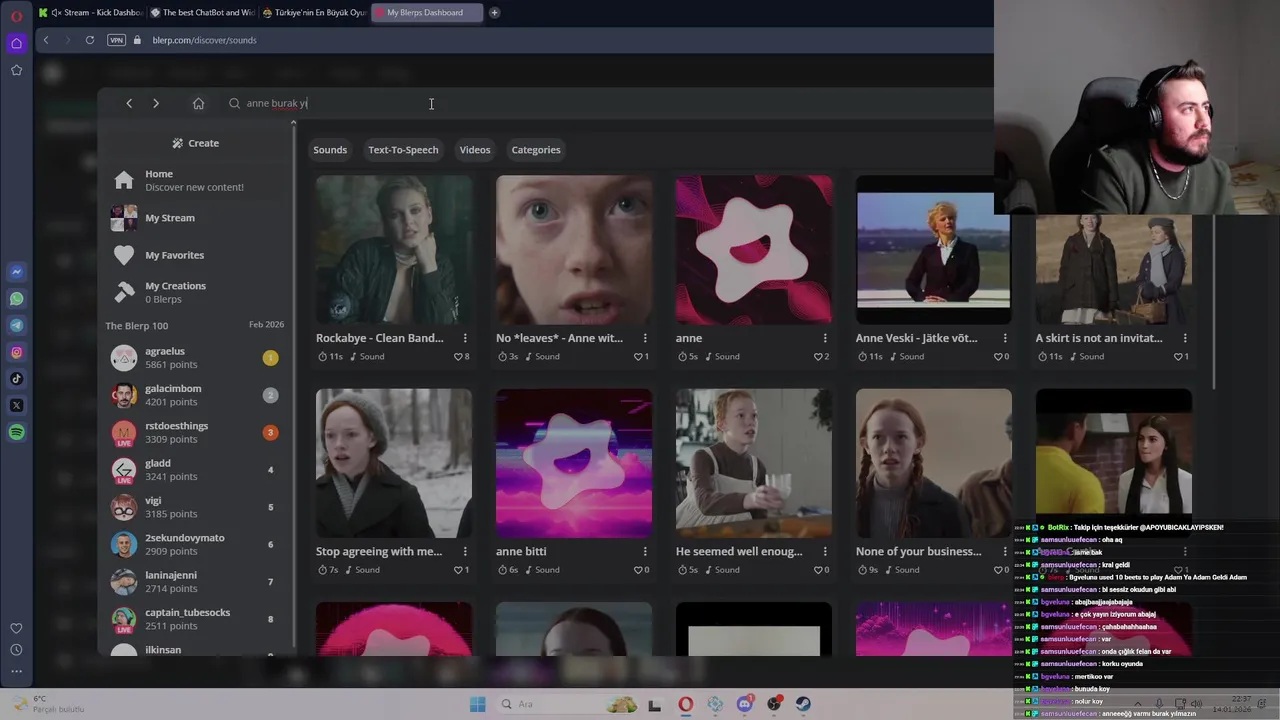Image resolution: width=1280 pixels, height=720 pixels.
Task: Open browsing history clock icon in sidebar
Action: click(x=16, y=650)
